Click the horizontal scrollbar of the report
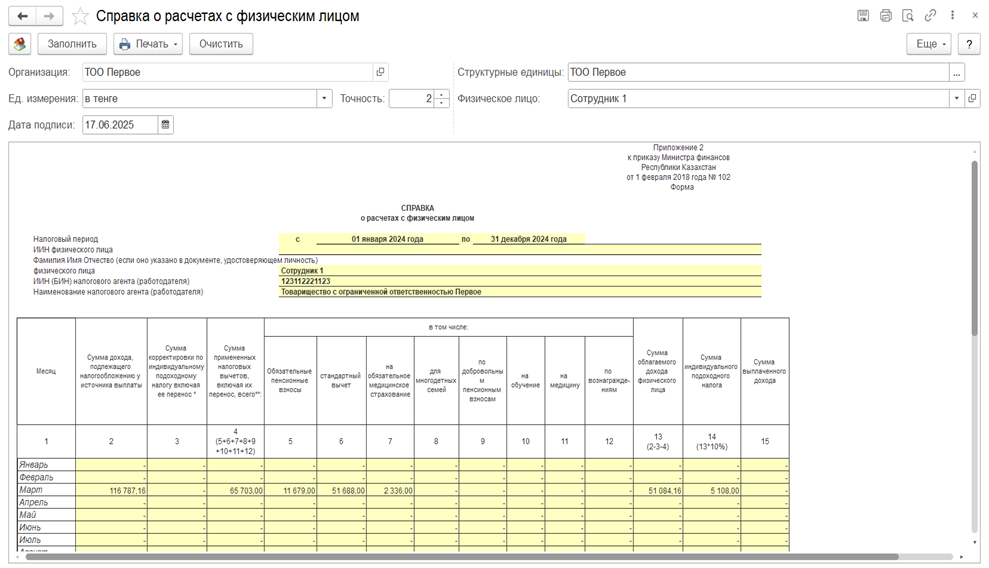 [462, 557]
